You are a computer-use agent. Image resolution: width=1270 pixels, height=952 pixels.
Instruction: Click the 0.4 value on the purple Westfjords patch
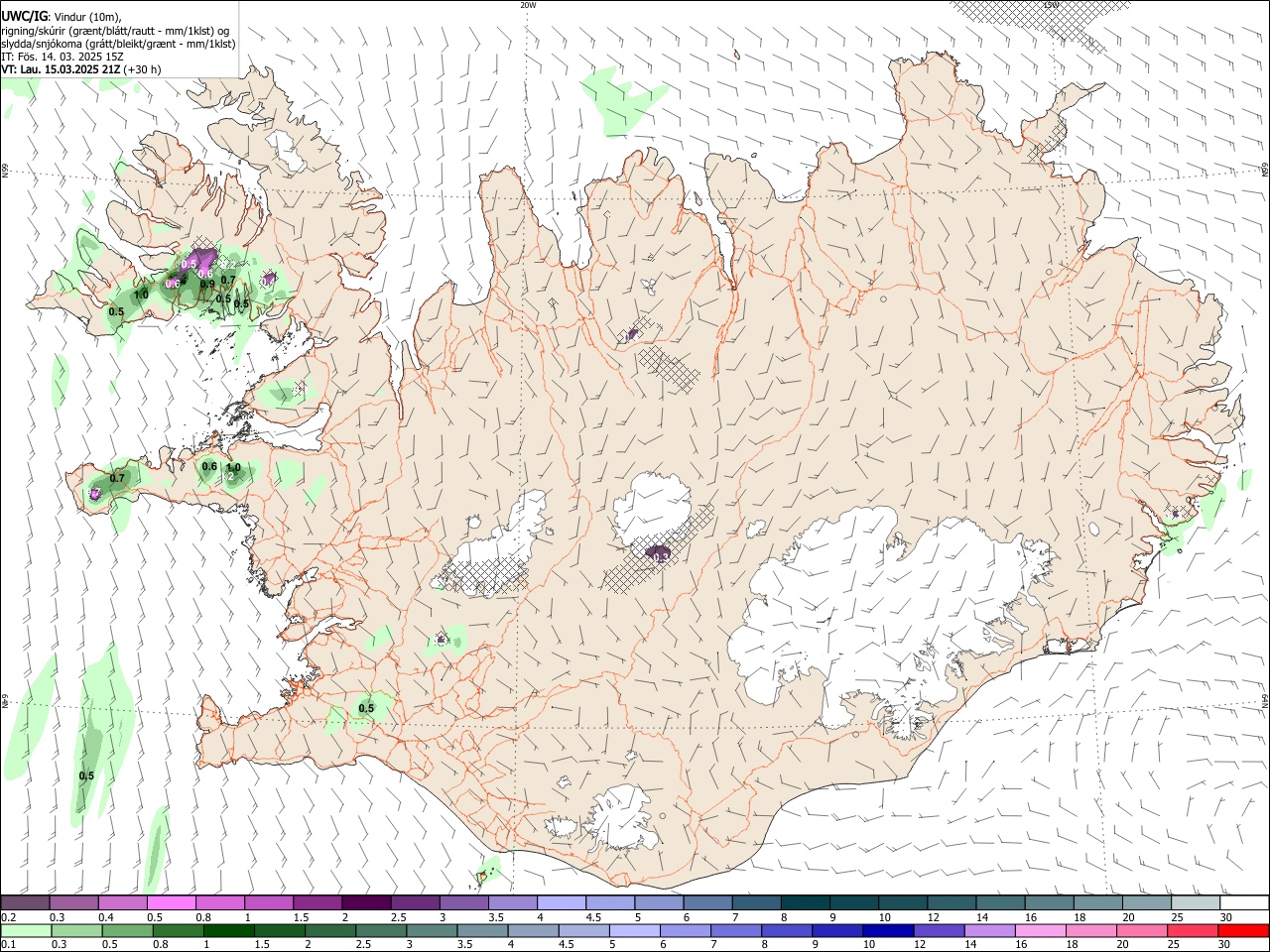[x=269, y=281]
